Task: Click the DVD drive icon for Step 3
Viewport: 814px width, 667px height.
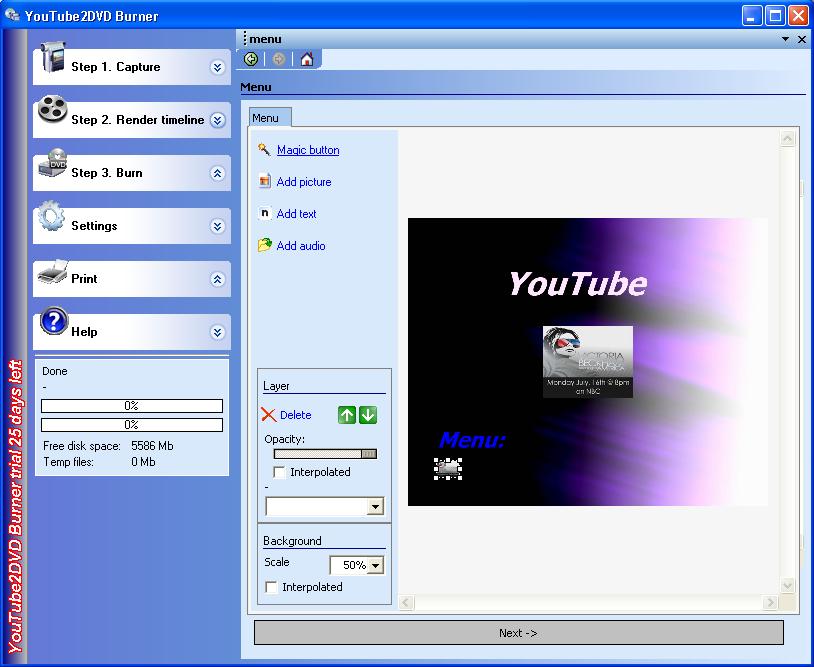Action: point(52,162)
